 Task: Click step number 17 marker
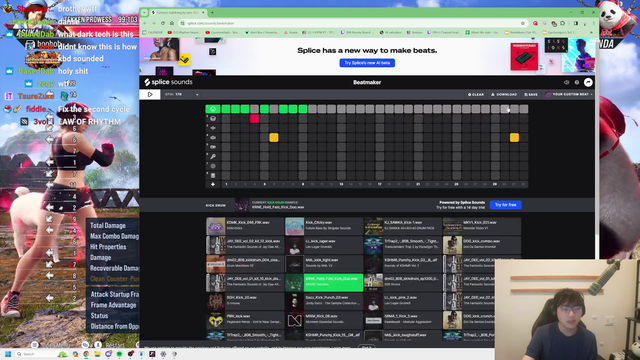380,184
